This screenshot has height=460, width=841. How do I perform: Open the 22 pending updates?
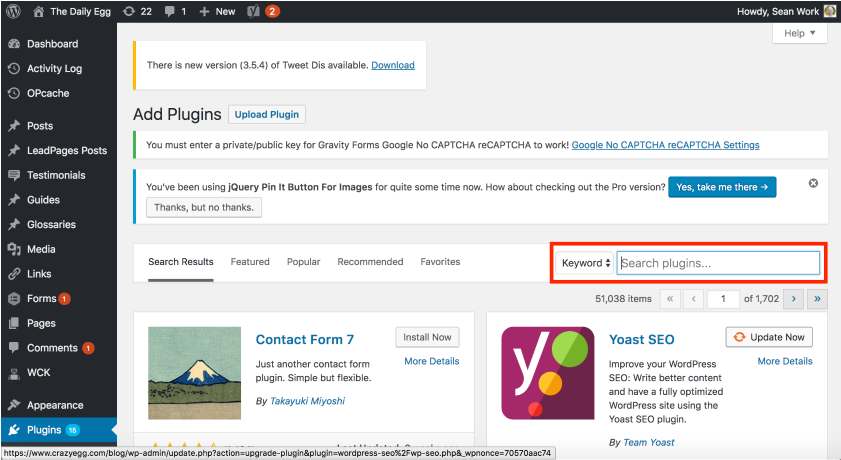point(137,11)
